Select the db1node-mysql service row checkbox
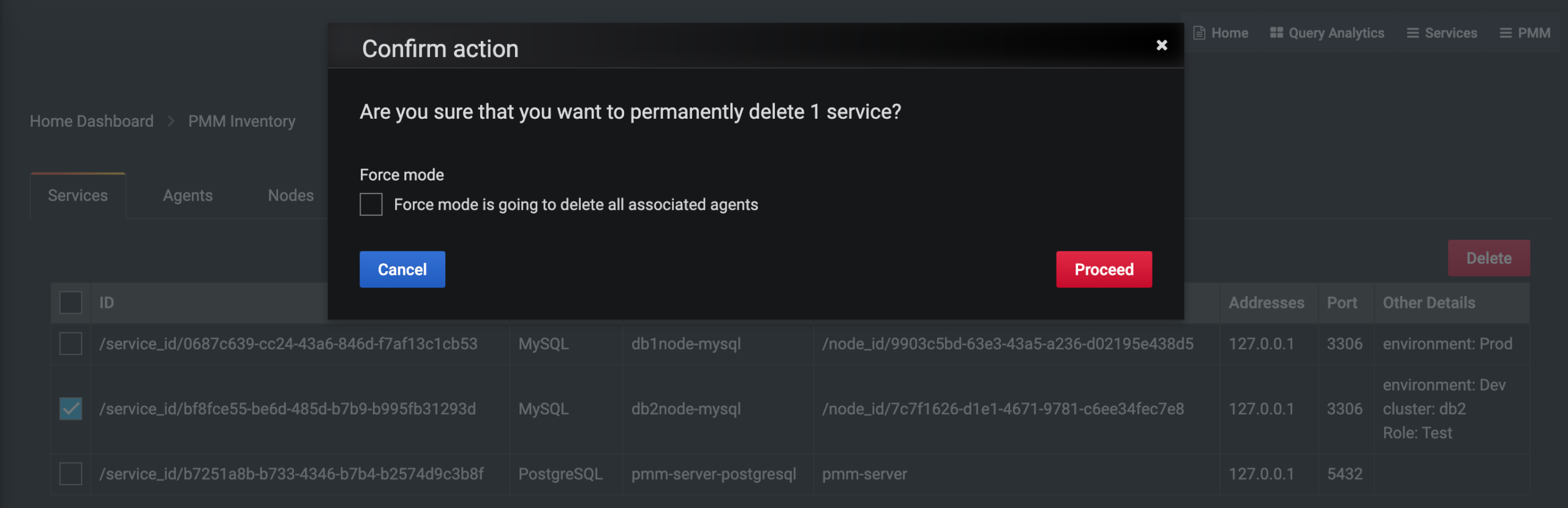1568x508 pixels. (x=70, y=344)
